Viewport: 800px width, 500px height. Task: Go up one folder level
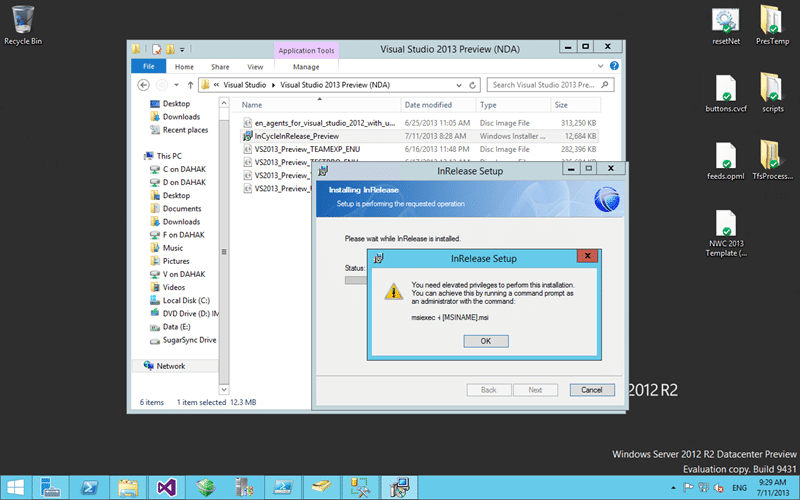pos(190,85)
